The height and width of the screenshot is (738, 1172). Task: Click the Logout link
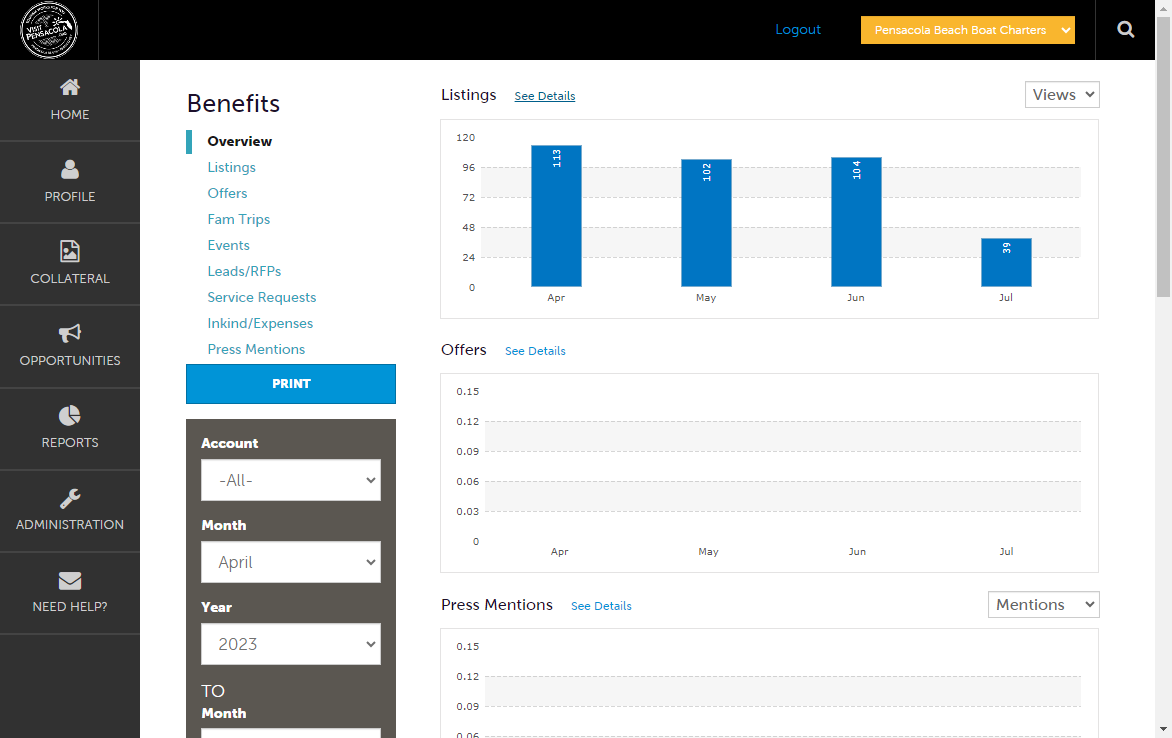pos(798,29)
